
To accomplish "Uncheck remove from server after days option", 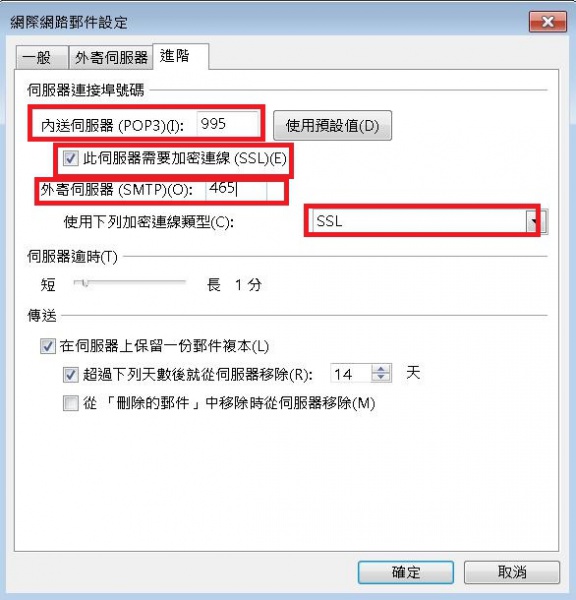I will tap(71, 375).
